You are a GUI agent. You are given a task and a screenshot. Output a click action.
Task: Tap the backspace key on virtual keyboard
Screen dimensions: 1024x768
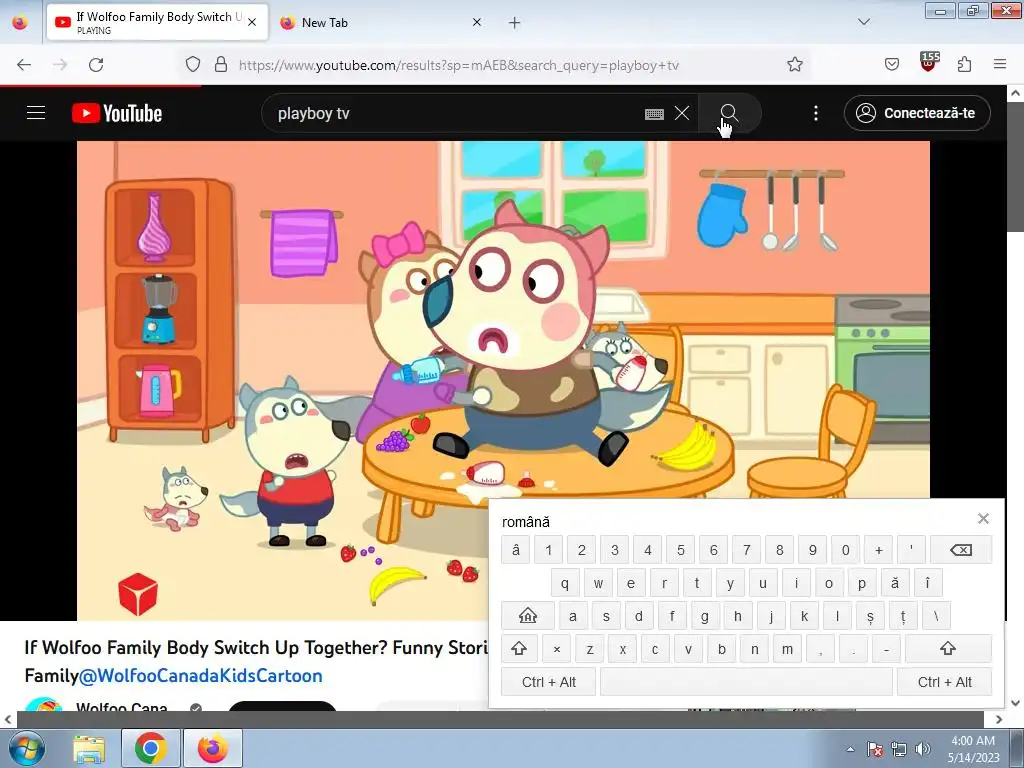[961, 550]
